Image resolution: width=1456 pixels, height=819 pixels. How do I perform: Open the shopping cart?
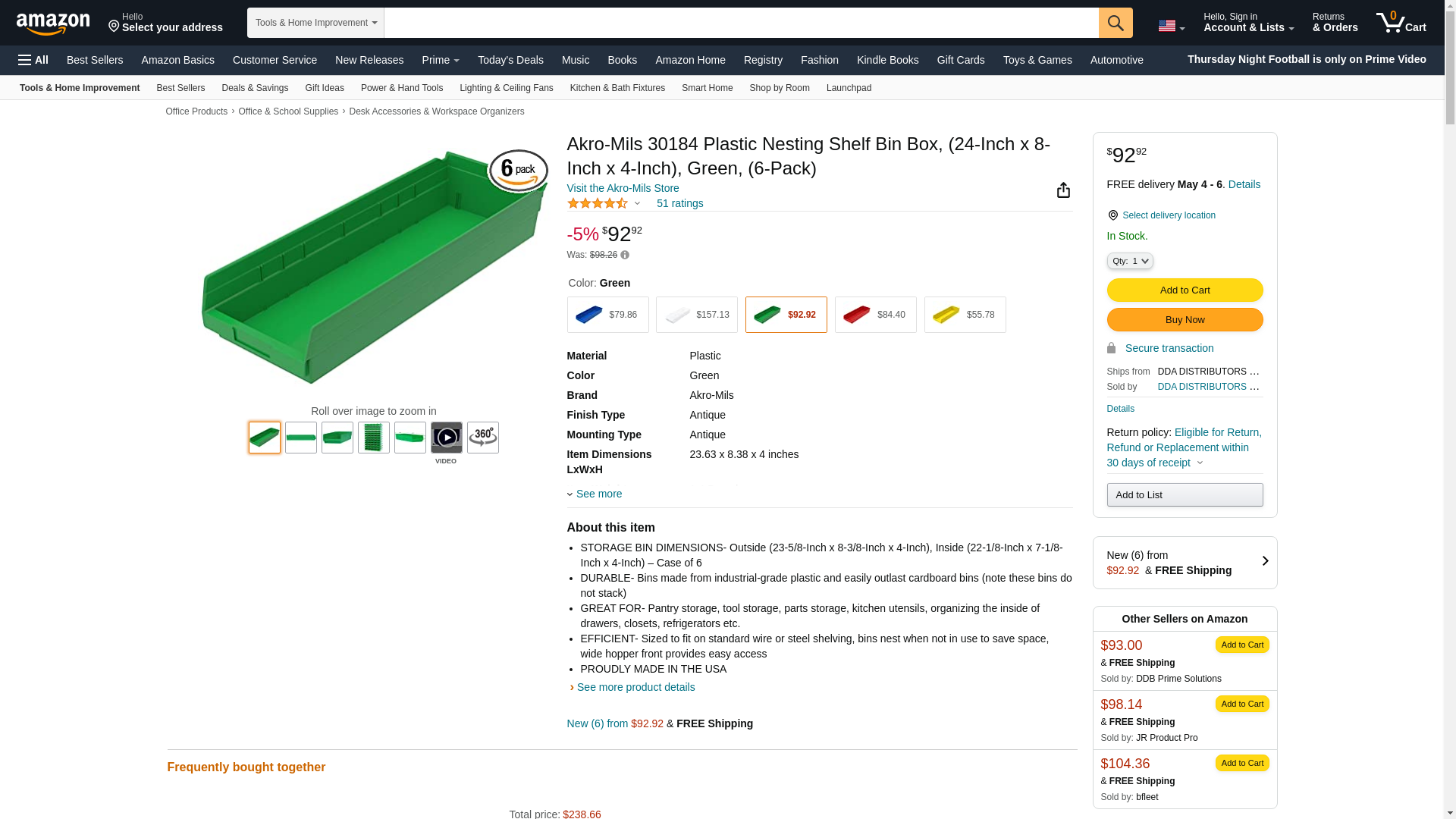click(1401, 23)
